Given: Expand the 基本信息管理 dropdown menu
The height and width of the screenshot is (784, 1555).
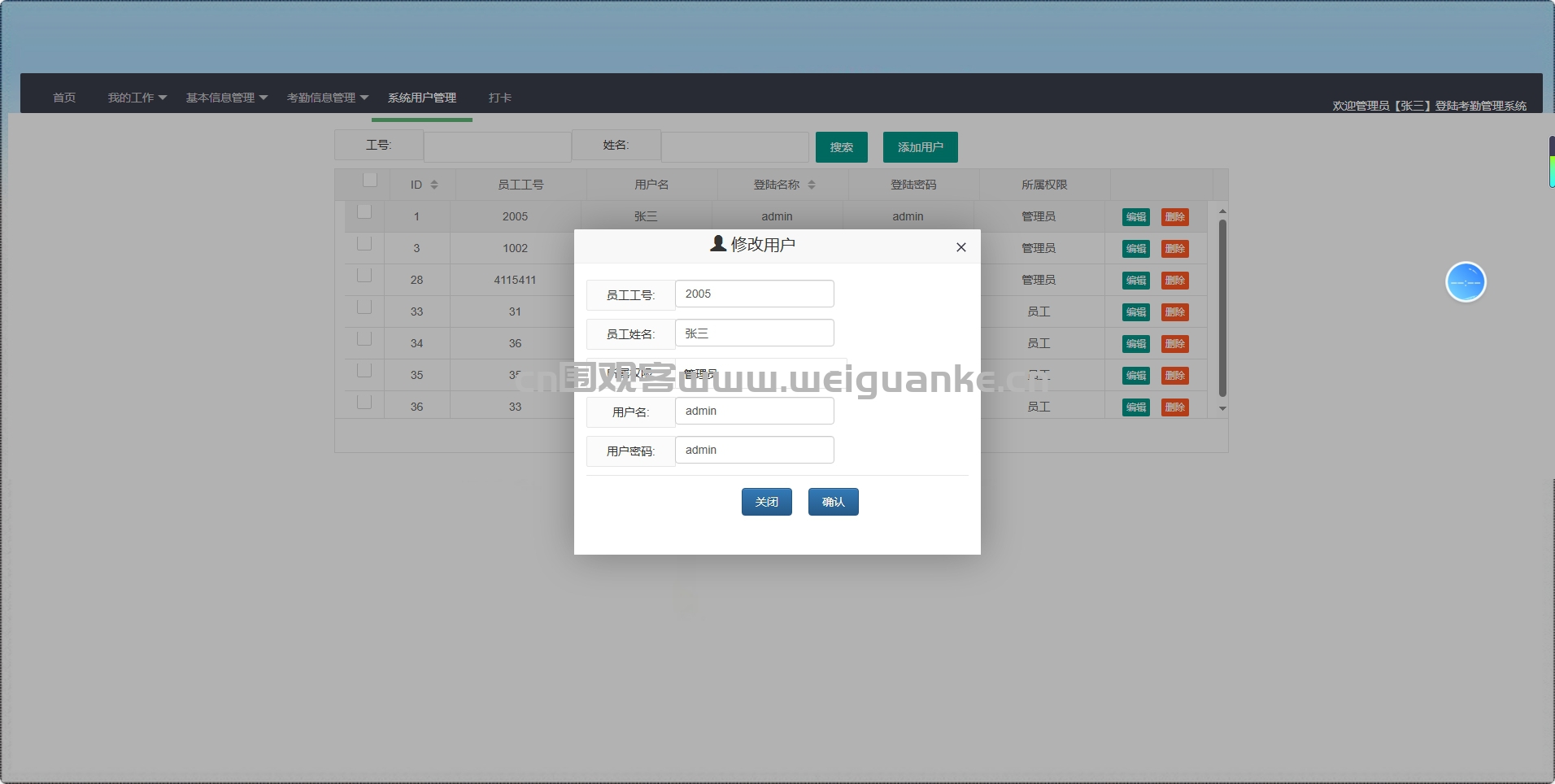Looking at the screenshot, I should pos(227,98).
